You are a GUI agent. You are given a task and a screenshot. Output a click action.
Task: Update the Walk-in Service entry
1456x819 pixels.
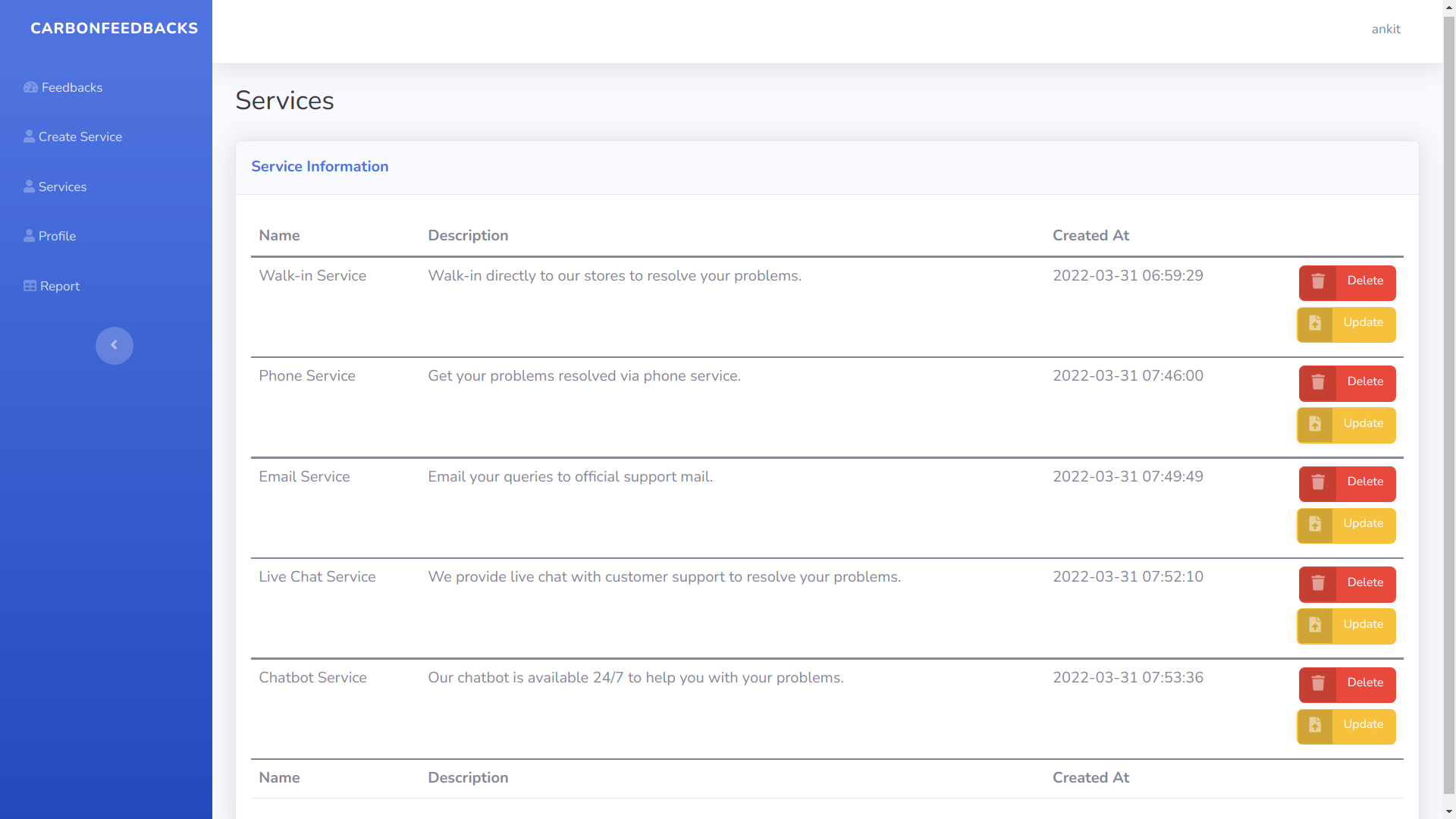point(1363,323)
